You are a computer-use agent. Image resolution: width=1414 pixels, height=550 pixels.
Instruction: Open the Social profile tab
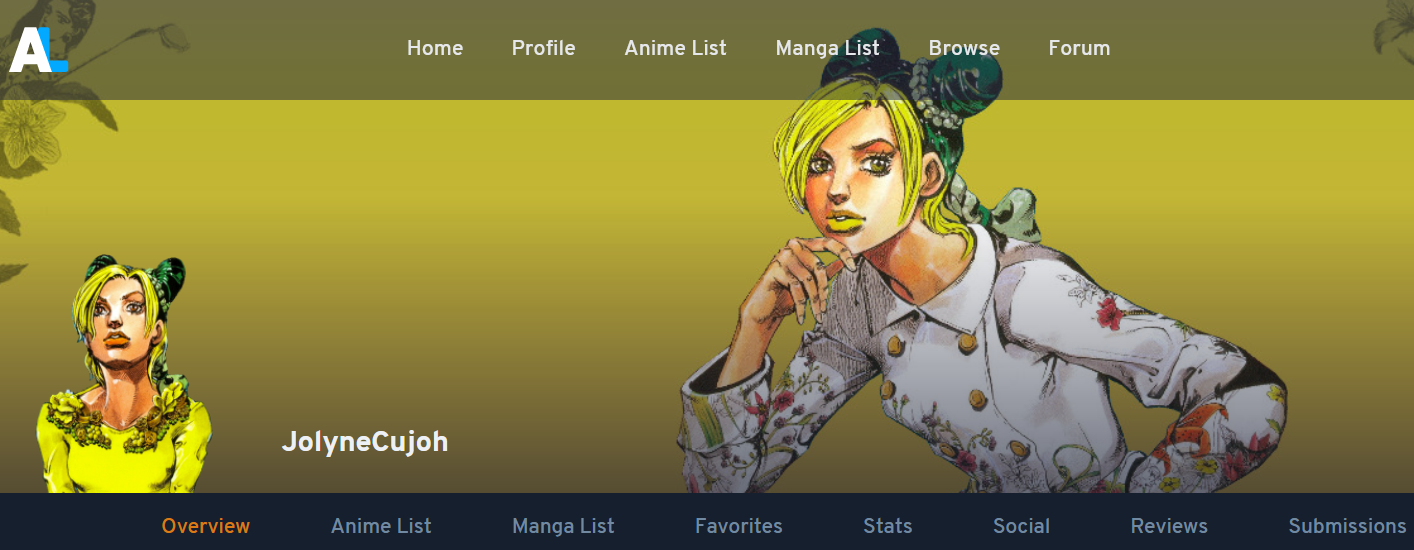pos(1021,526)
